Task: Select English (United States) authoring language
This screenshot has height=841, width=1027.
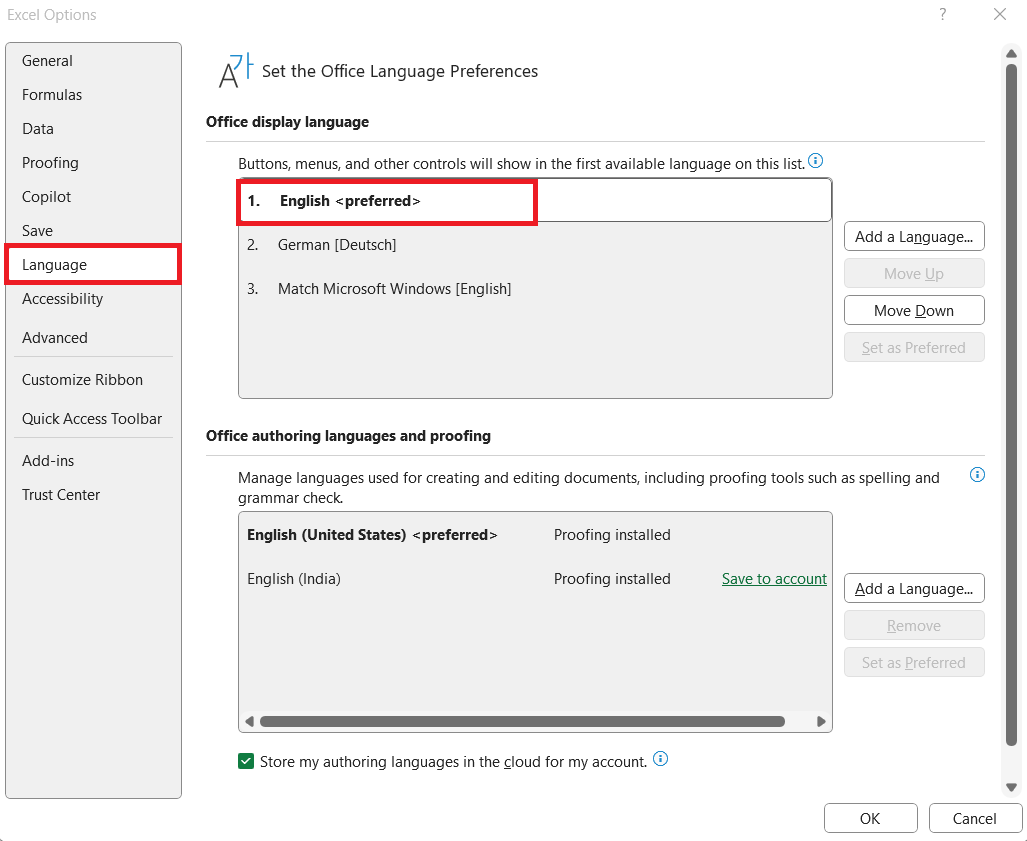Action: (534, 535)
